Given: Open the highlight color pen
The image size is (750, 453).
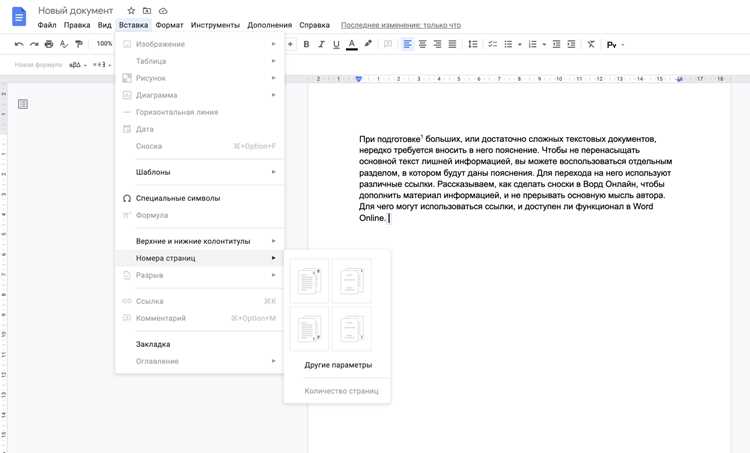Looking at the screenshot, I should [x=368, y=44].
